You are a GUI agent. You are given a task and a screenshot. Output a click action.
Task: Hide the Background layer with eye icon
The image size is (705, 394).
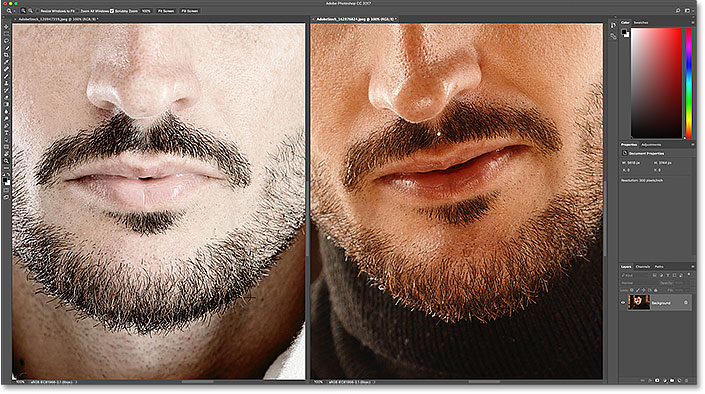click(623, 303)
